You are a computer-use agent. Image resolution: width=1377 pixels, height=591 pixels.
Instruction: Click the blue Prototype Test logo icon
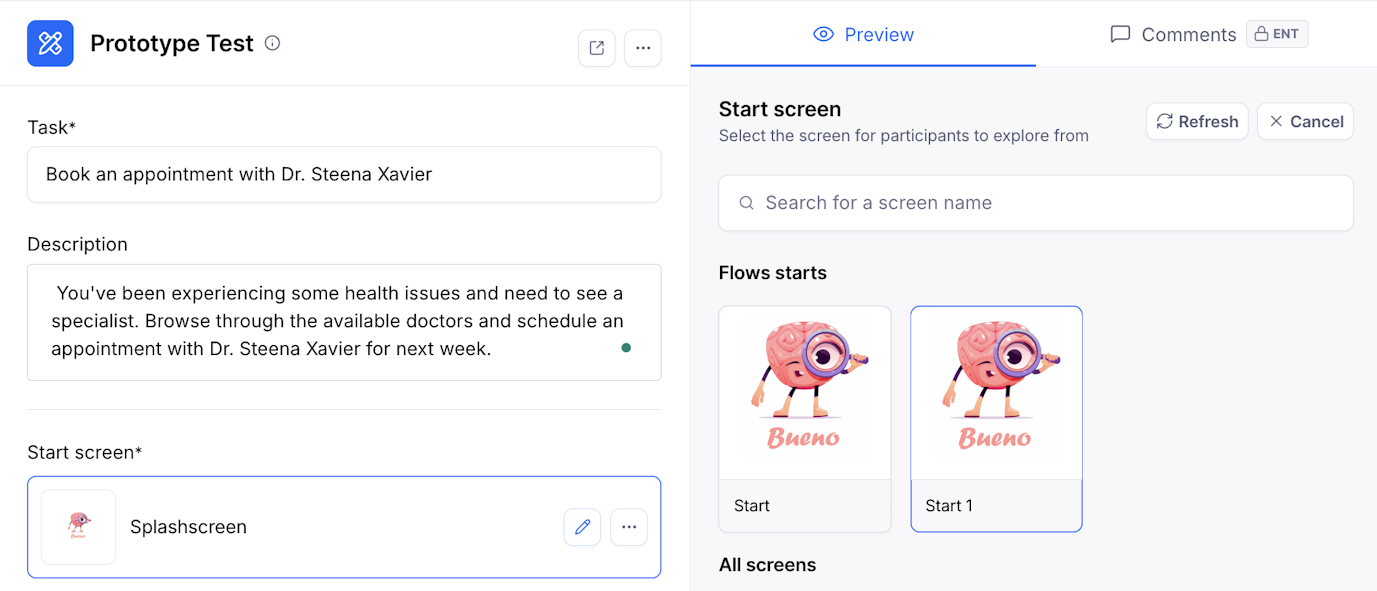[x=50, y=43]
